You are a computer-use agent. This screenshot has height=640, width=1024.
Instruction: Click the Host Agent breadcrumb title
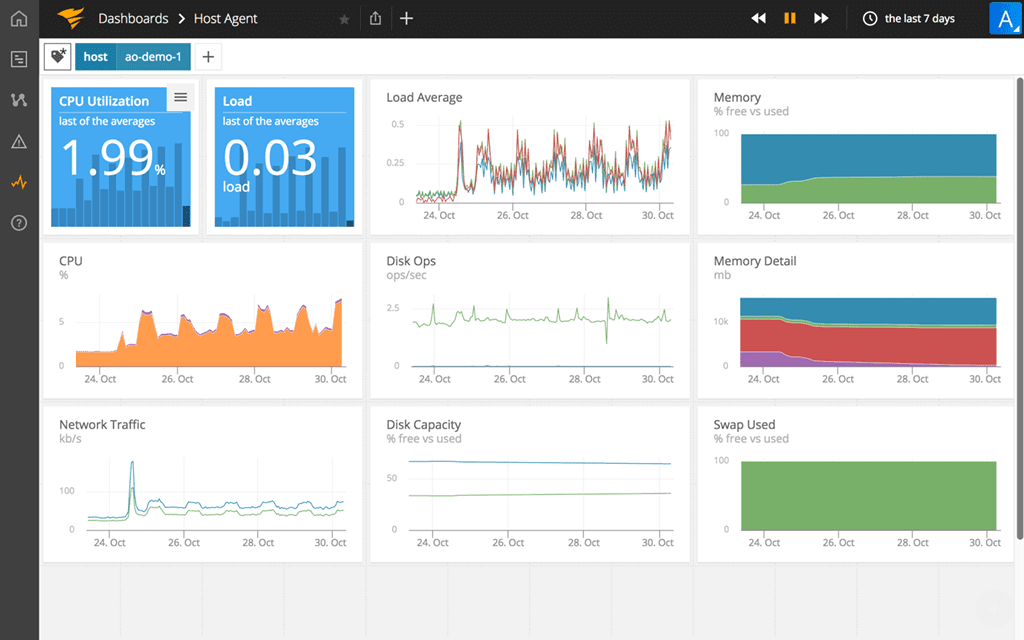pyautogui.click(x=228, y=18)
